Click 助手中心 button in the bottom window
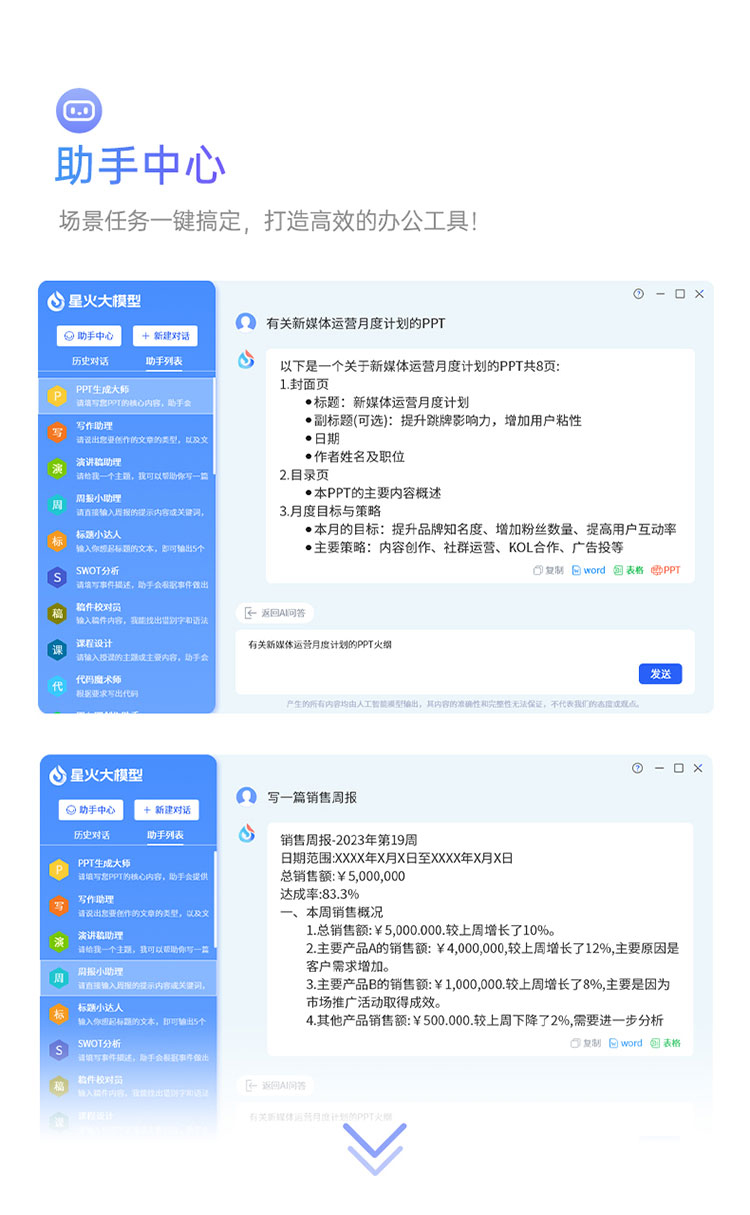Screen dimensions: 750x1215 90,810
